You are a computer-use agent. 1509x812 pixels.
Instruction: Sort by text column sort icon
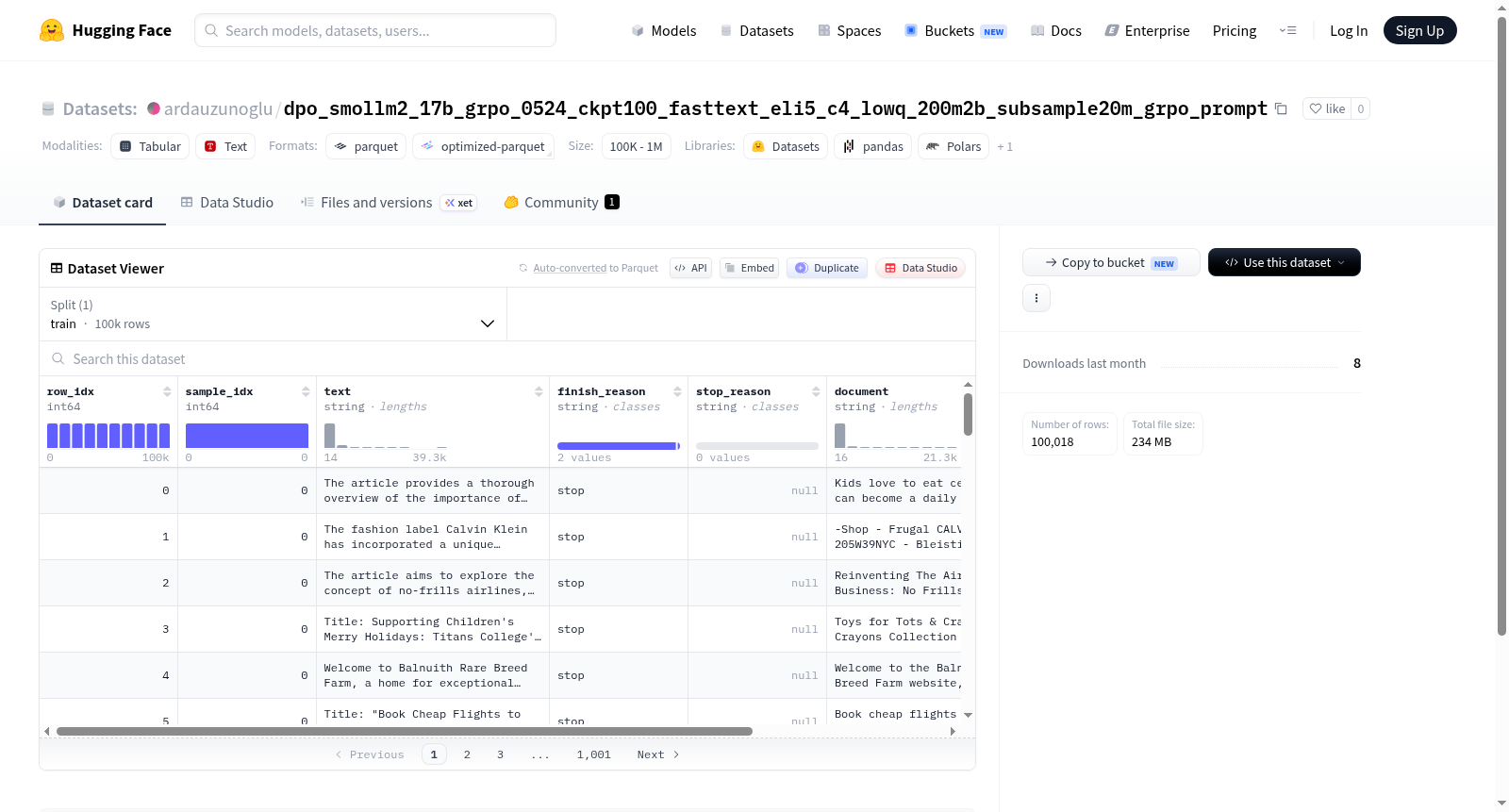pos(539,391)
